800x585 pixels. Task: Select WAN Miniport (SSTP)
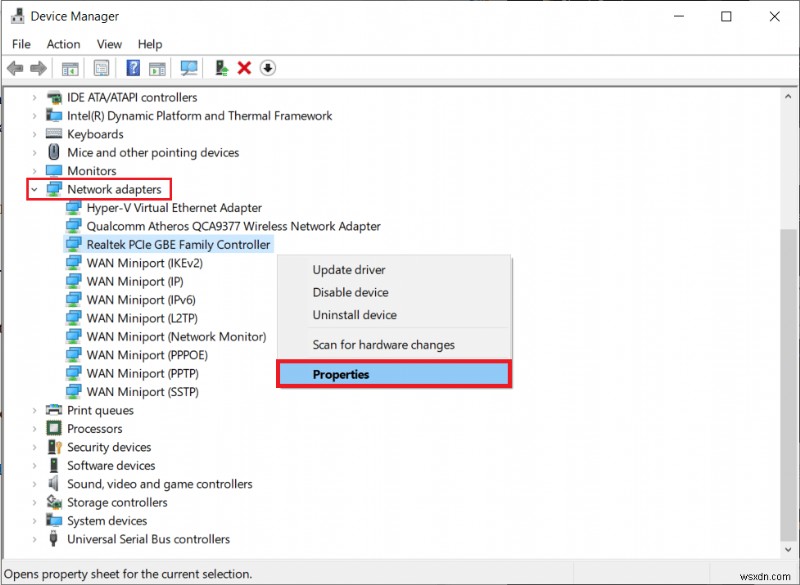[142, 391]
